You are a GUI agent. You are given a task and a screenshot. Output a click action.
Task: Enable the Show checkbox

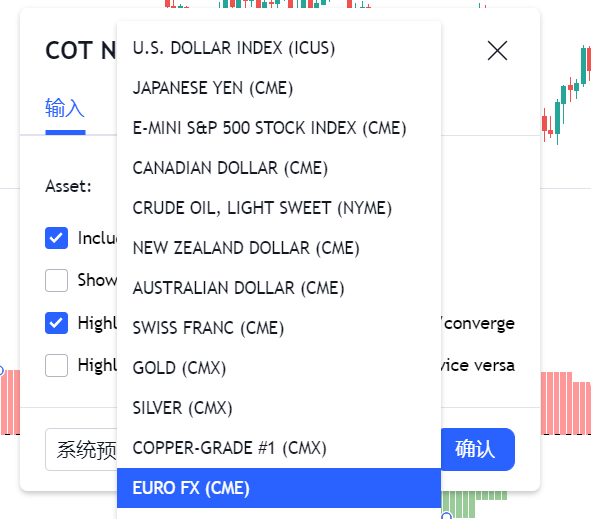(x=57, y=280)
